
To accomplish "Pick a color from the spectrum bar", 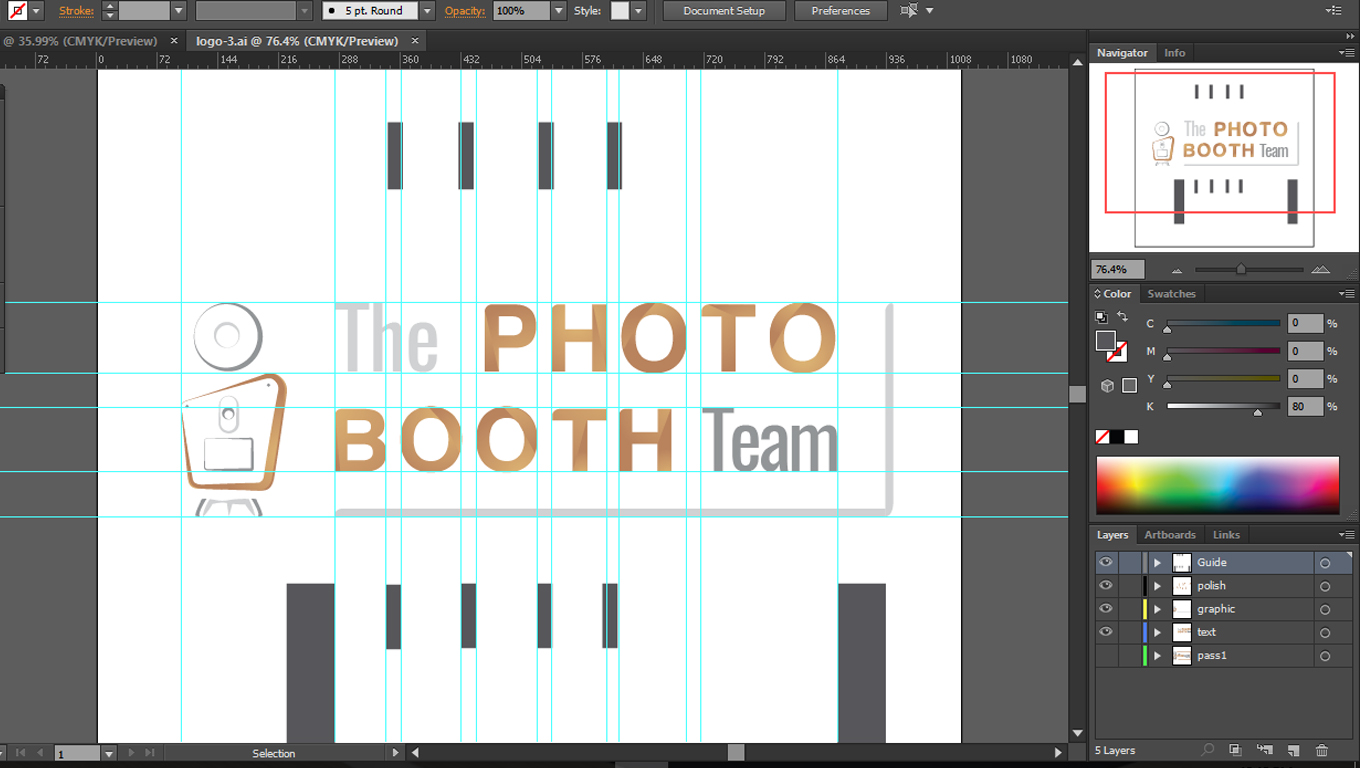I will coord(1217,484).
